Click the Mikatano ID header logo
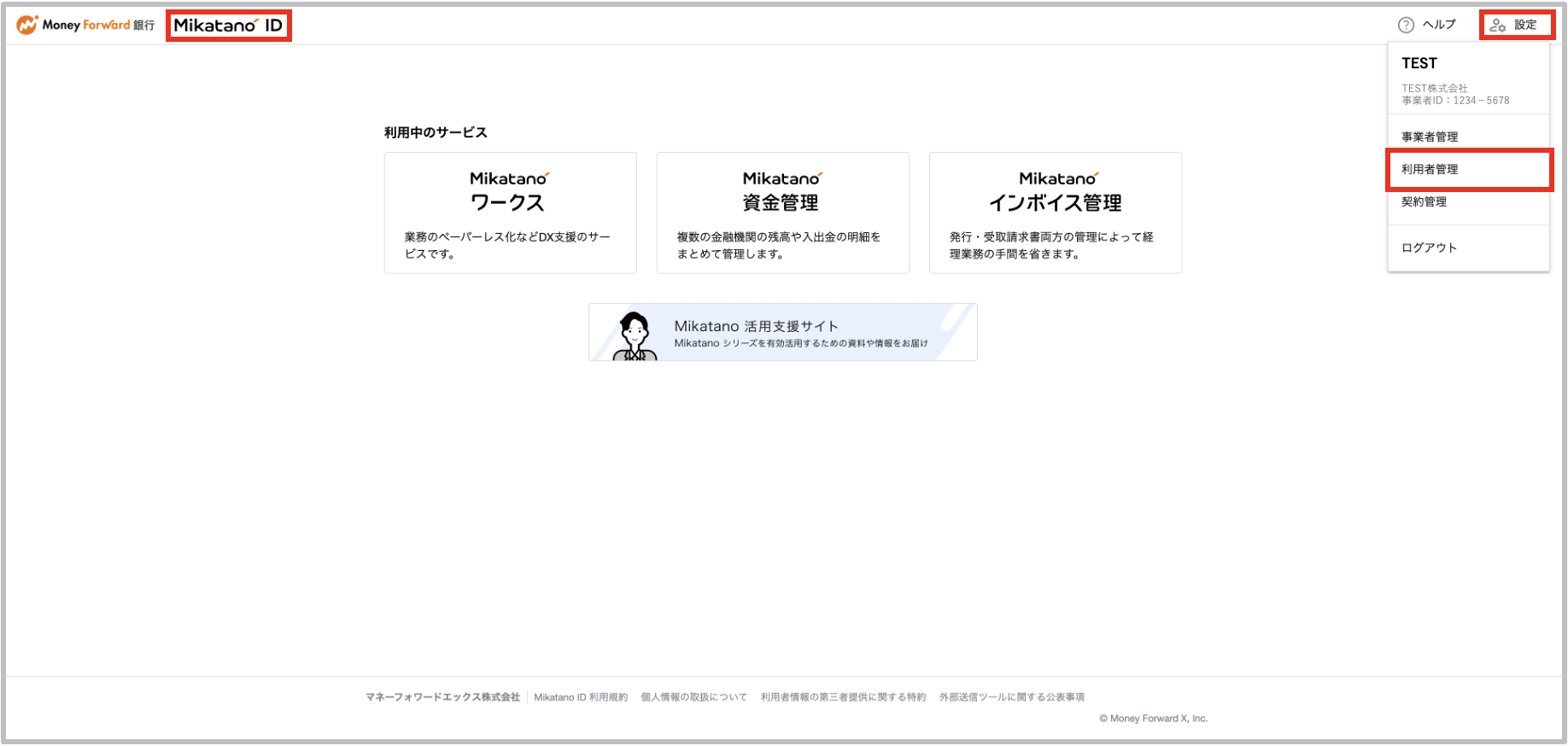 click(x=228, y=26)
